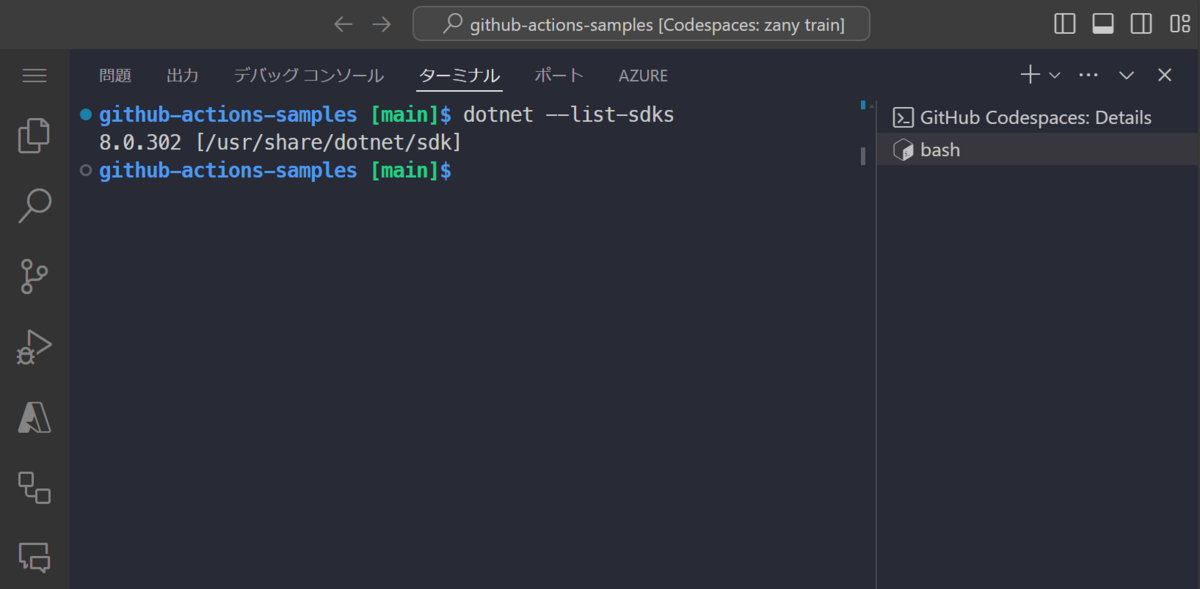Click the blue command decoration dot
This screenshot has height=589, width=1200.
point(86,114)
